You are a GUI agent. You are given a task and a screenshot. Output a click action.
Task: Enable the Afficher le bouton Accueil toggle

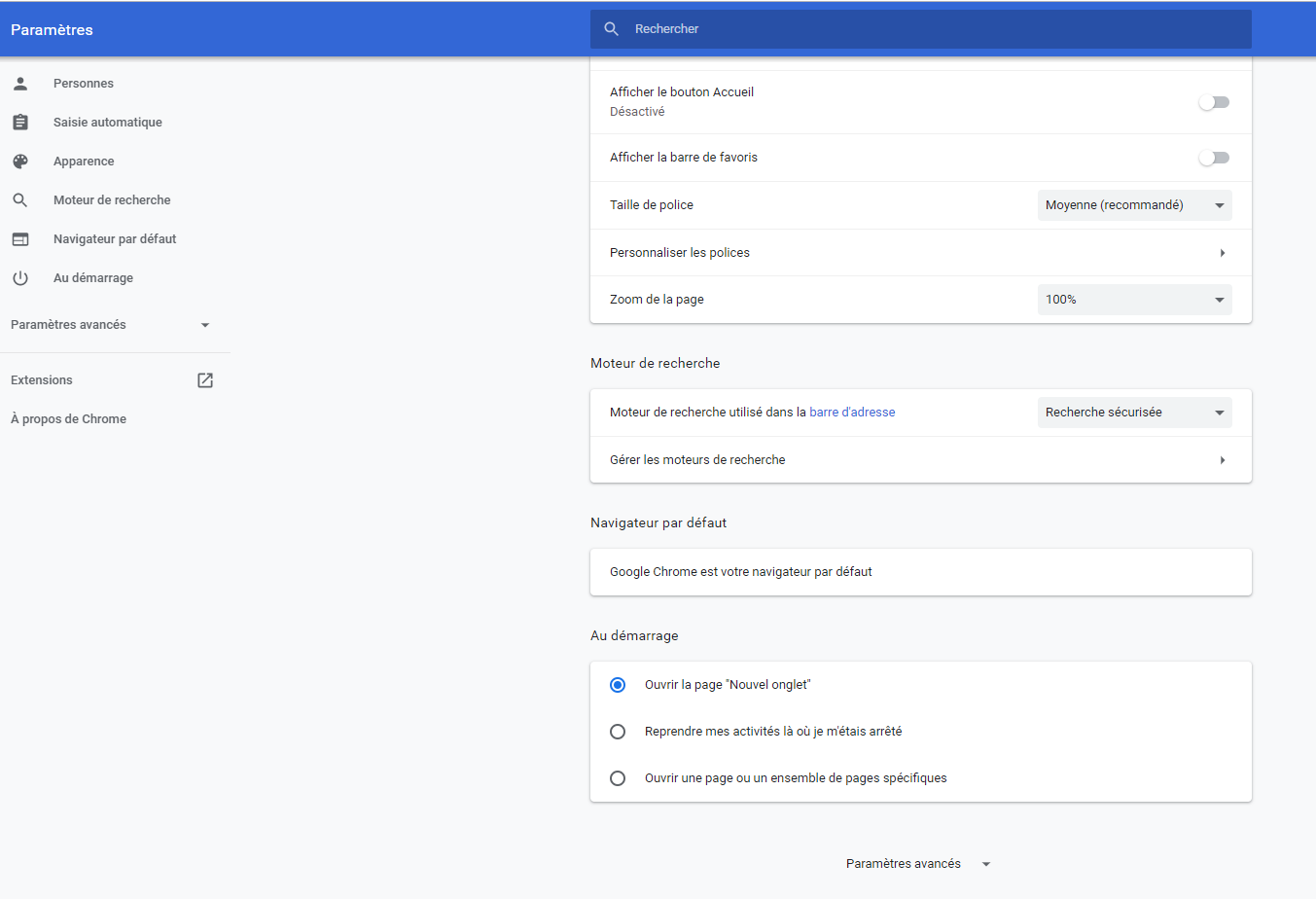(1214, 102)
